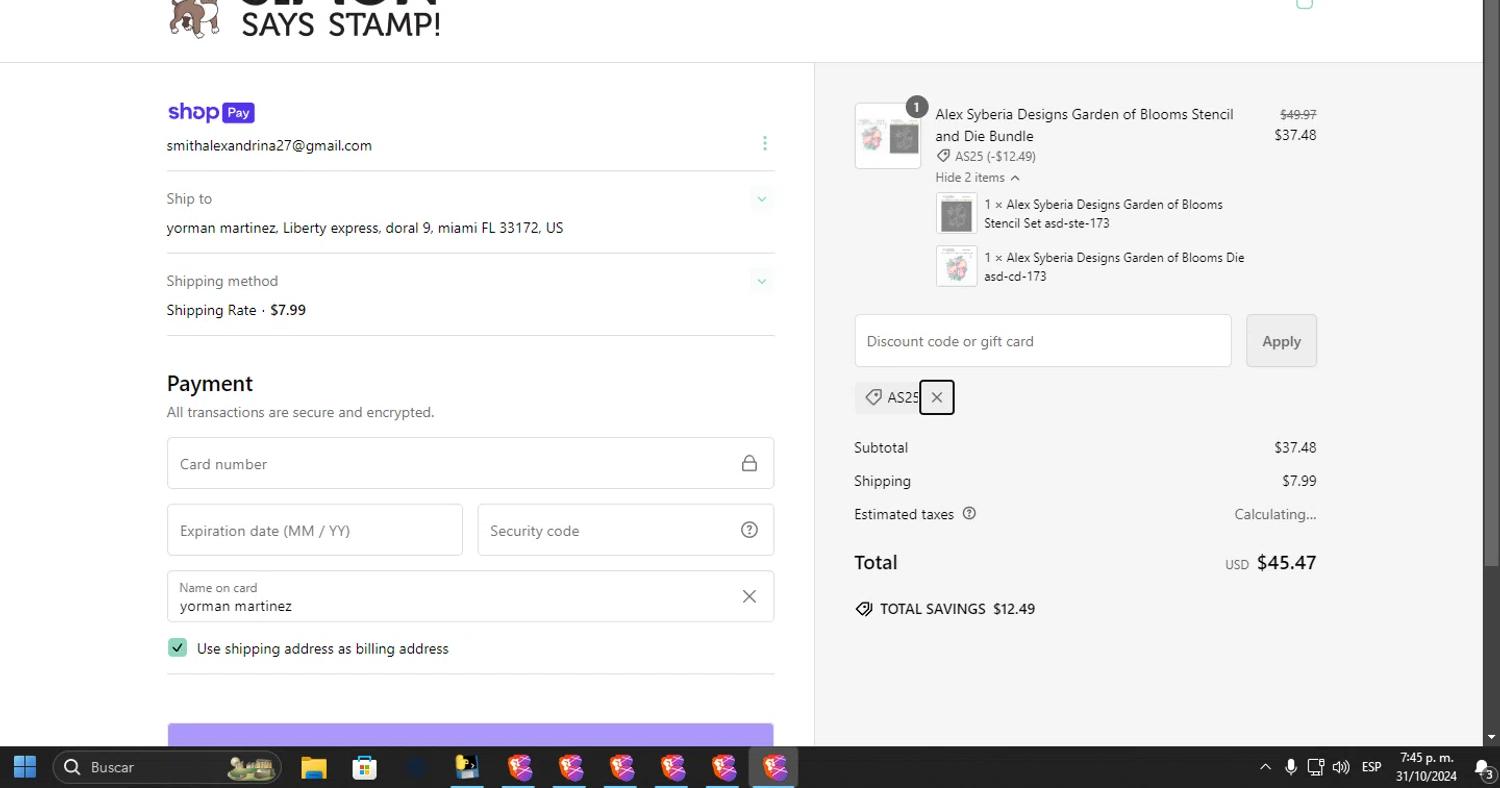Click the Security code field
The width and height of the screenshot is (1500, 788).
pyautogui.click(x=625, y=530)
